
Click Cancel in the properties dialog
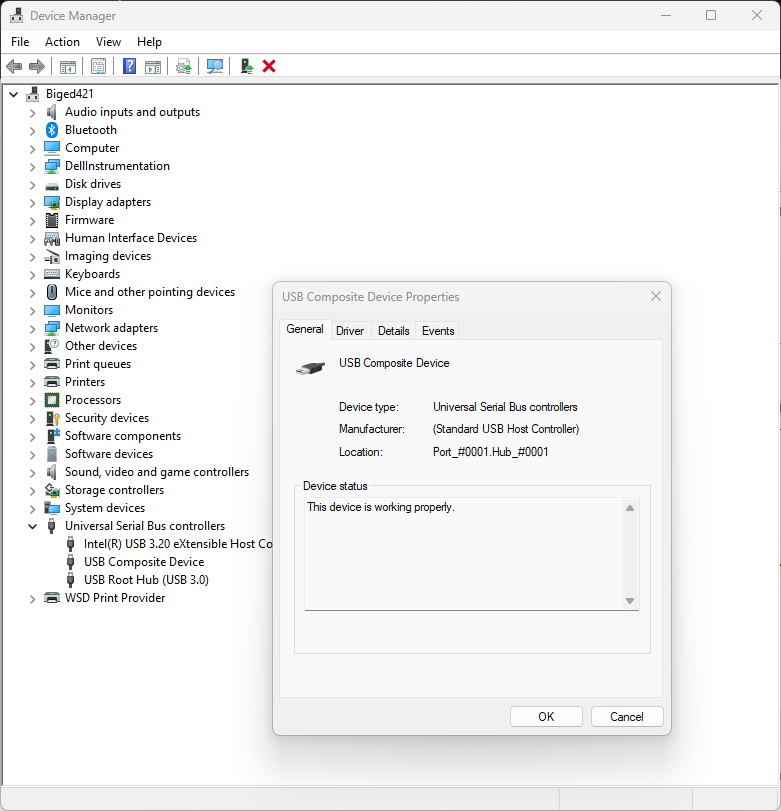click(x=627, y=716)
